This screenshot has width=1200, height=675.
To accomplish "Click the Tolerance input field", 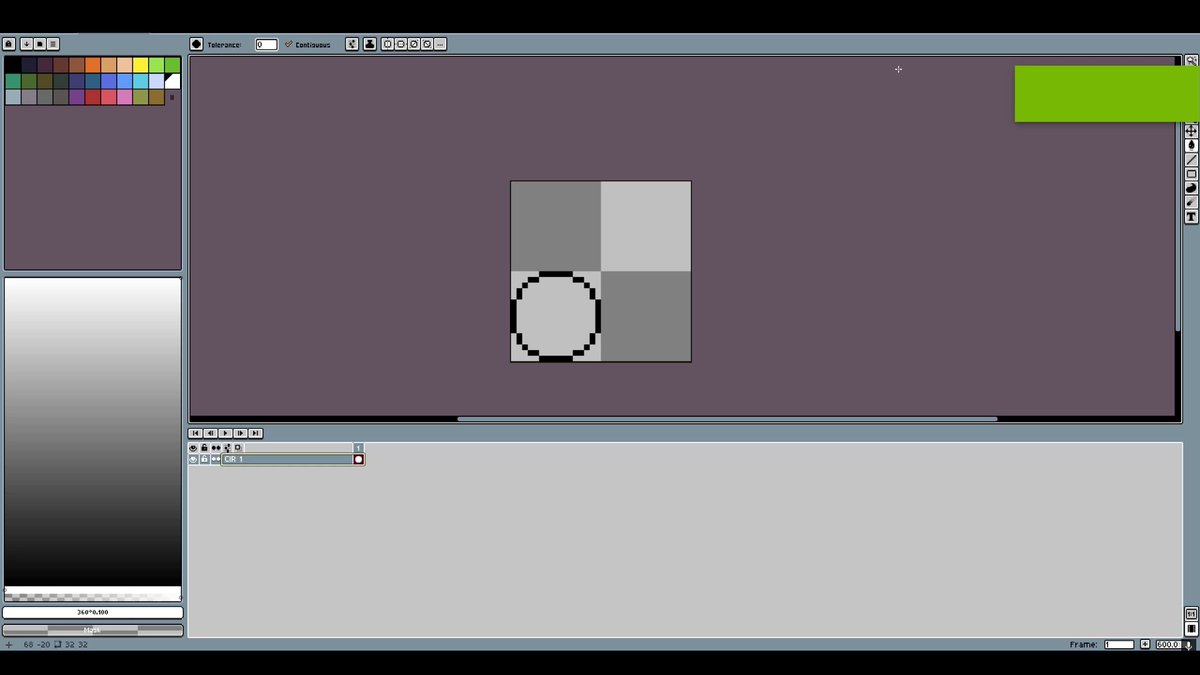I will coord(266,44).
